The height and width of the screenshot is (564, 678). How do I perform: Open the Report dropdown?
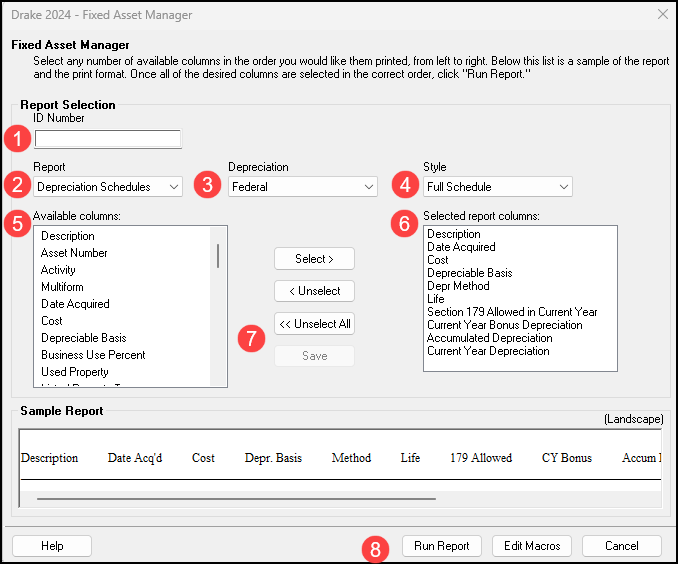108,186
